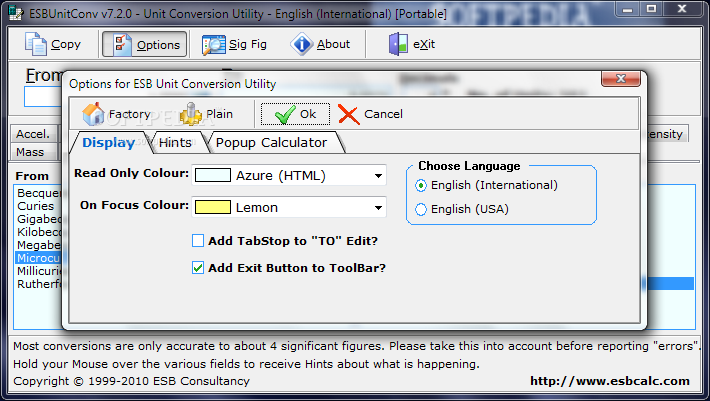710x401 pixels.
Task: Switch to the Display tab
Action: point(109,143)
